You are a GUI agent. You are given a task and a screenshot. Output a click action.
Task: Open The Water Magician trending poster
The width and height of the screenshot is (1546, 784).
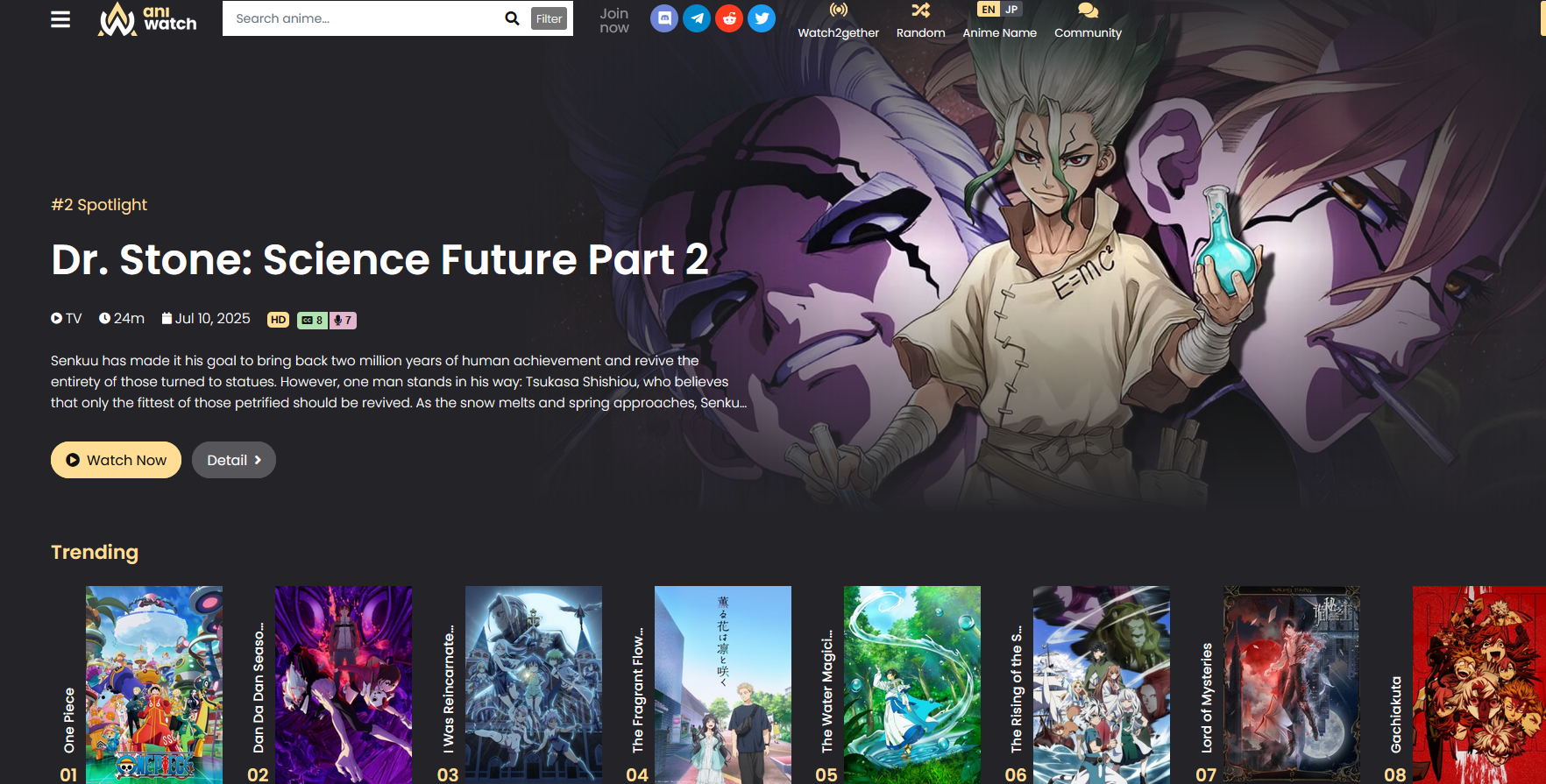coord(912,685)
